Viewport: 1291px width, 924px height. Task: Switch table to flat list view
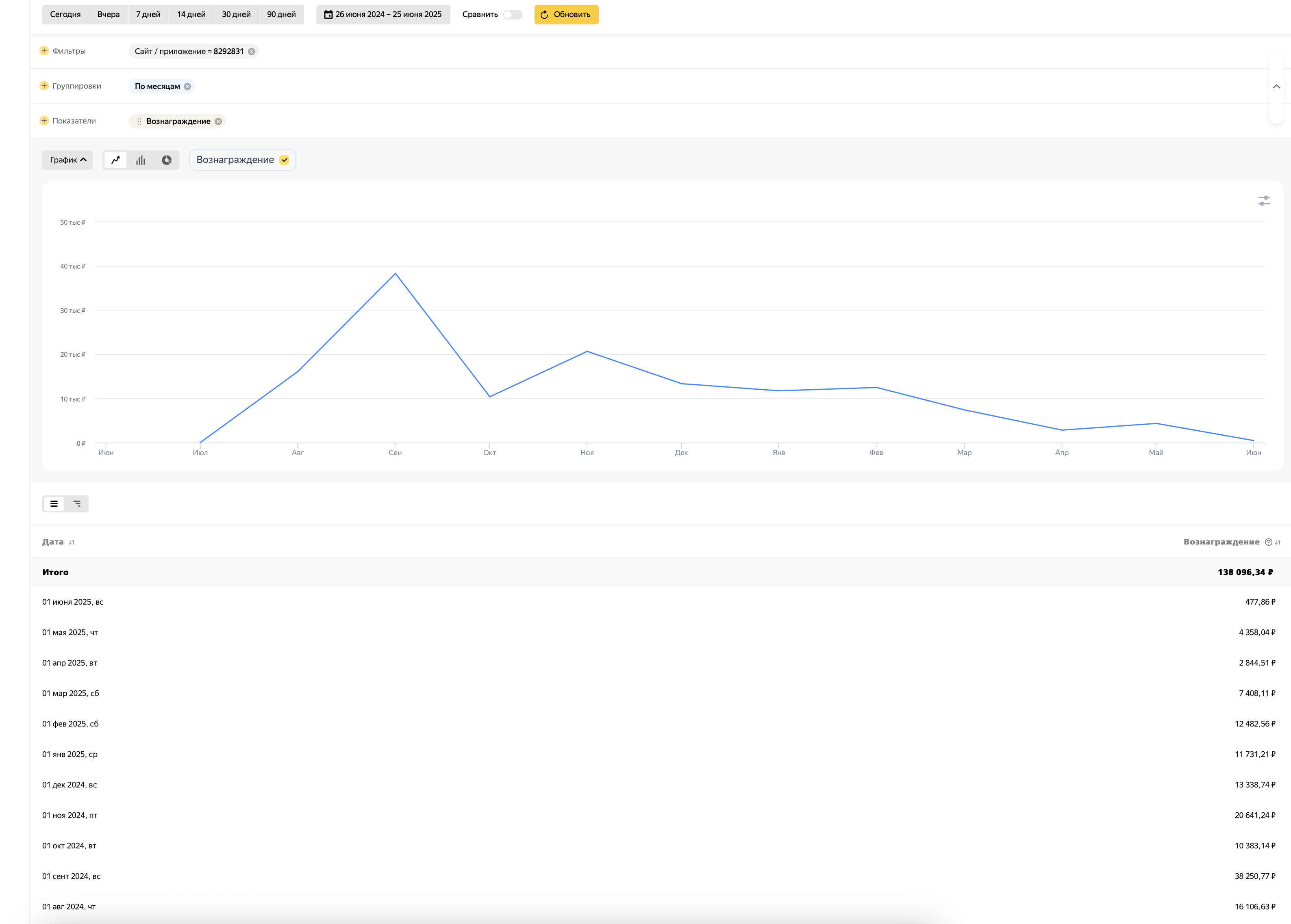tap(54, 503)
